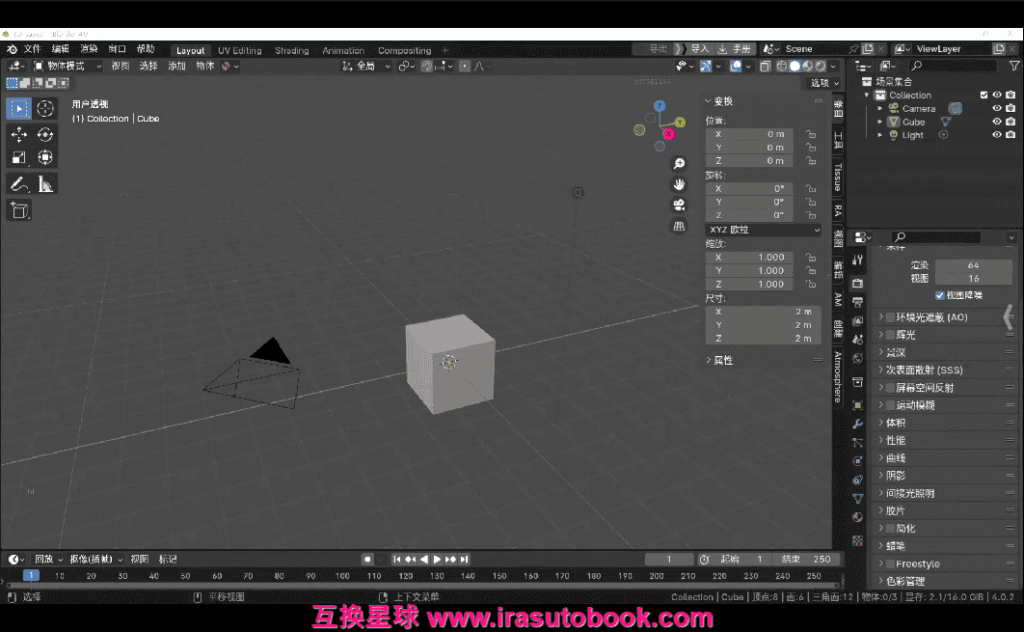This screenshot has height=632, width=1024.
Task: Select the Scale tool
Action: click(19, 157)
